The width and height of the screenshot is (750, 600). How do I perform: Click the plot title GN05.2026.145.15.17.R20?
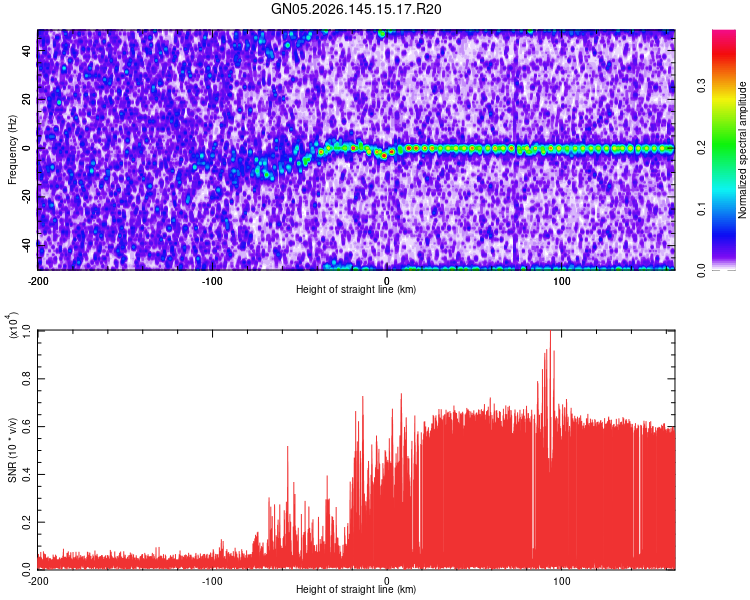click(356, 9)
